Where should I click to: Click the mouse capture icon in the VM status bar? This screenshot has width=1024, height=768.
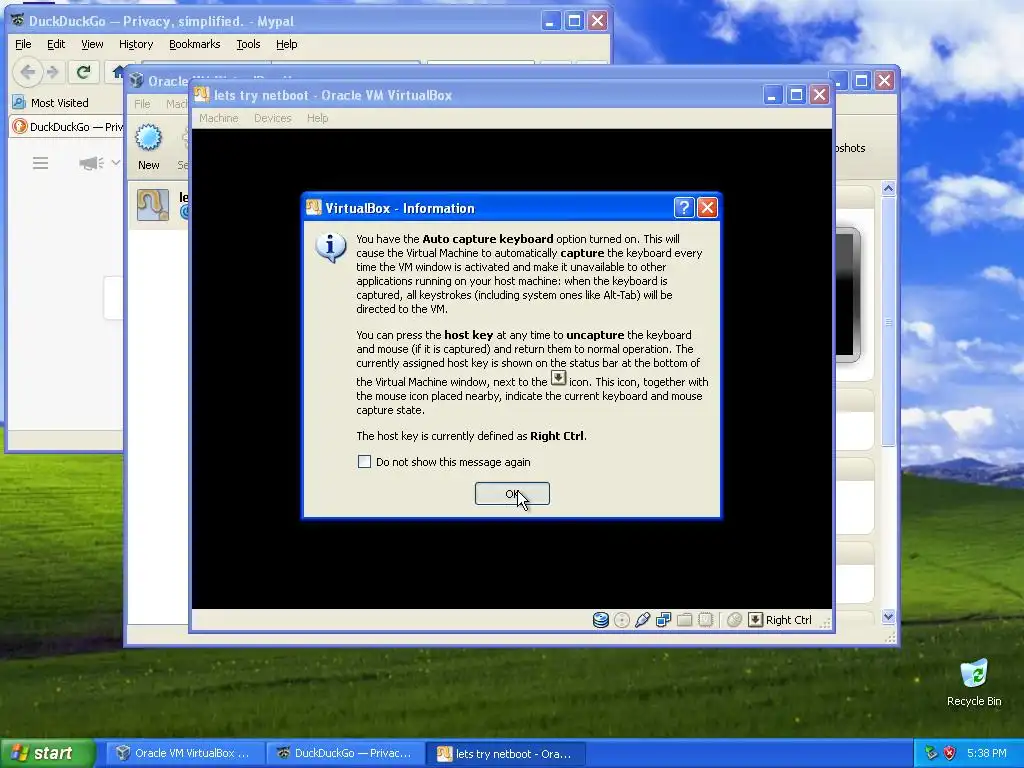coord(734,620)
